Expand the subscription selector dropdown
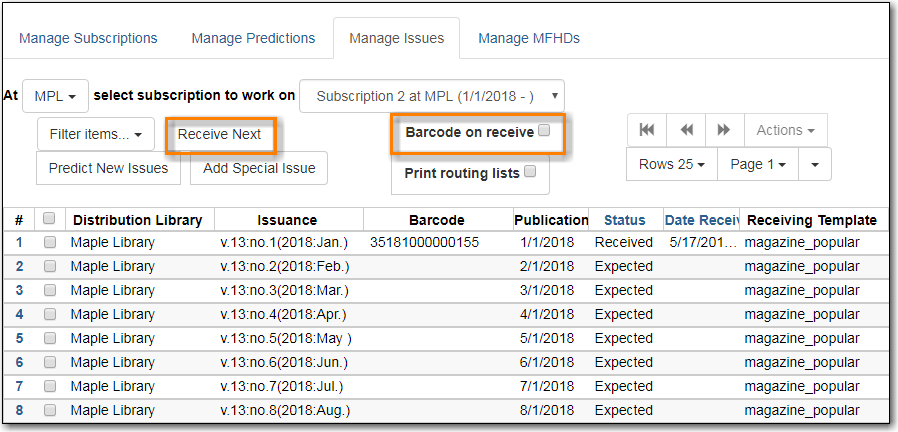The width and height of the screenshot is (898, 432). click(432, 96)
